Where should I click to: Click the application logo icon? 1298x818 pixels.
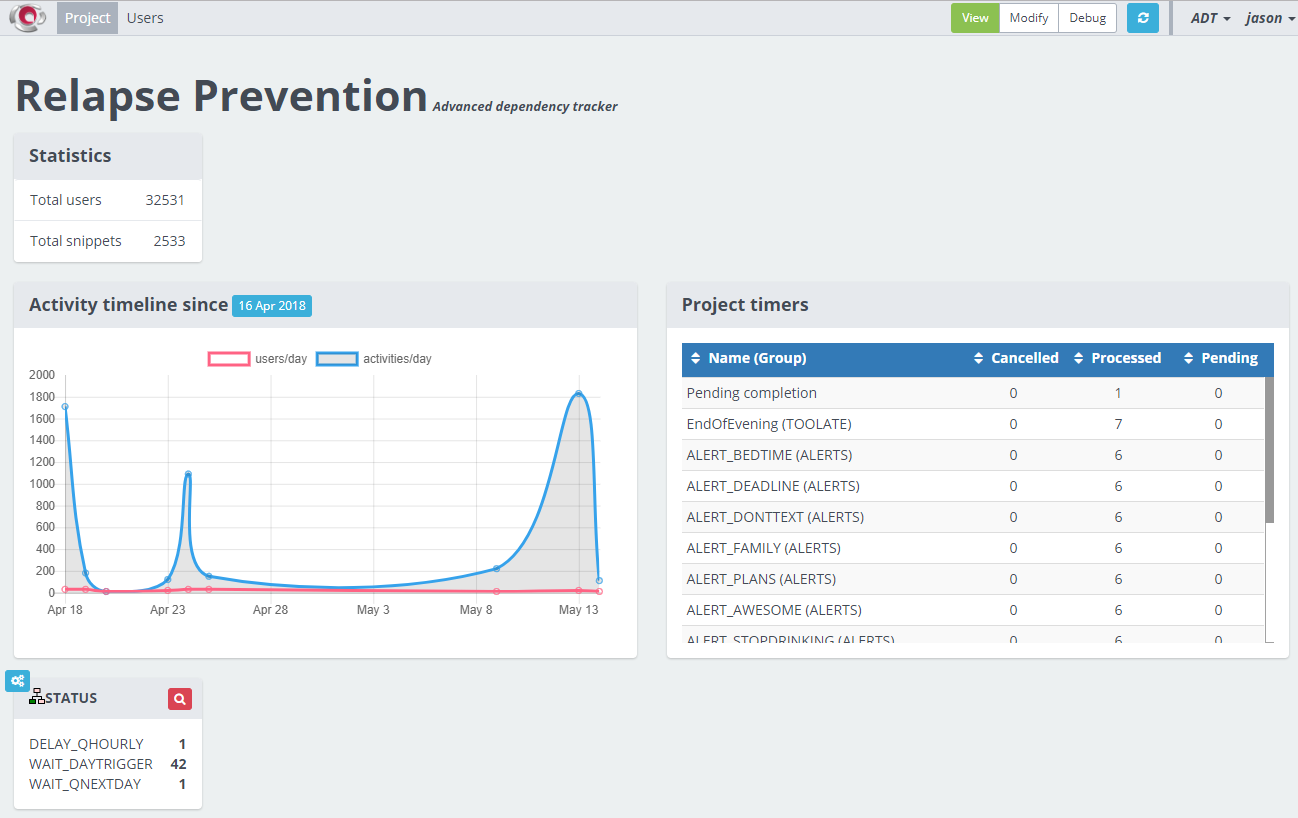pyautogui.click(x=28, y=17)
